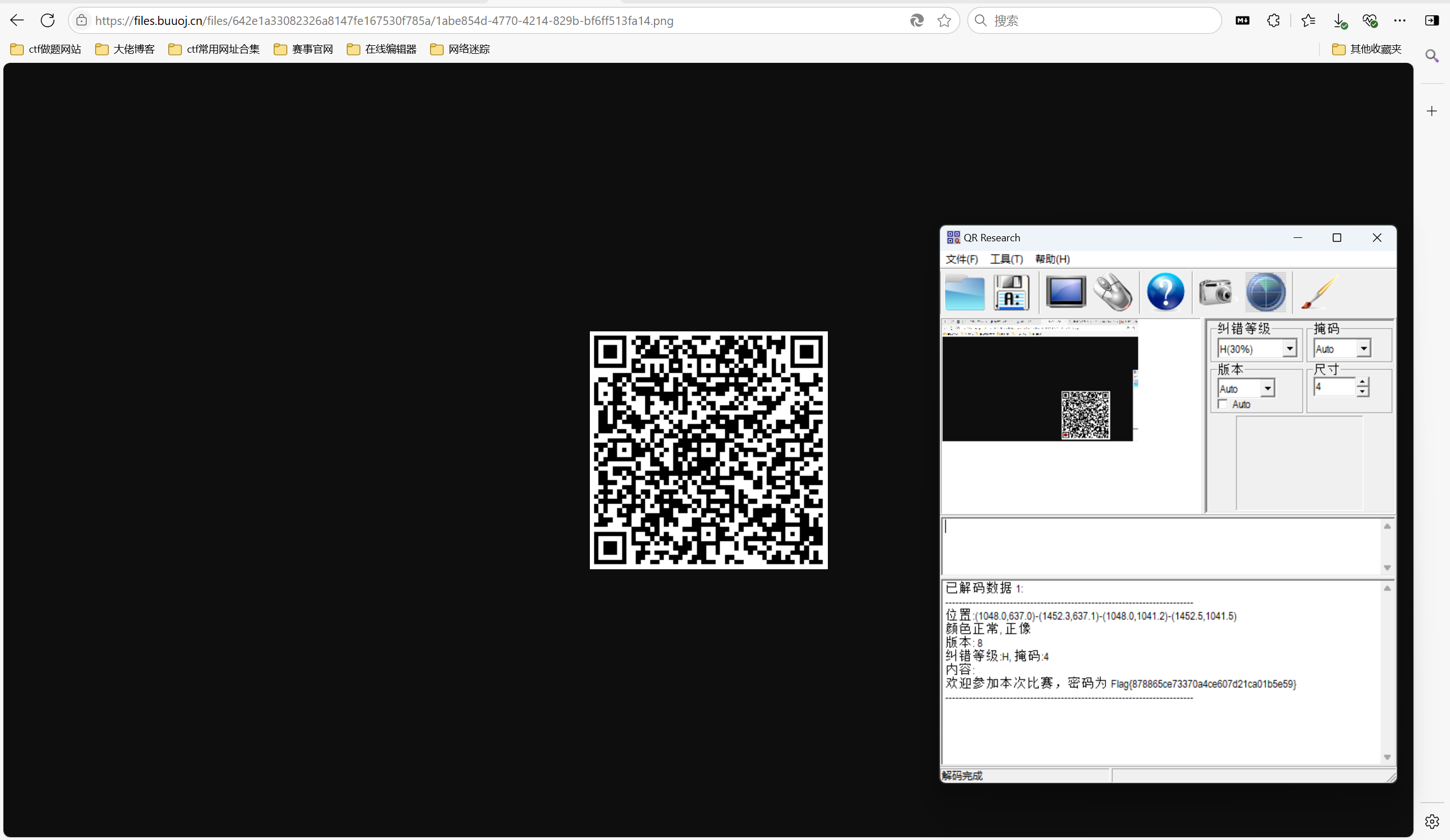This screenshot has width=1450, height=840.
Task: Minimize the QR Research window
Action: tap(1298, 238)
